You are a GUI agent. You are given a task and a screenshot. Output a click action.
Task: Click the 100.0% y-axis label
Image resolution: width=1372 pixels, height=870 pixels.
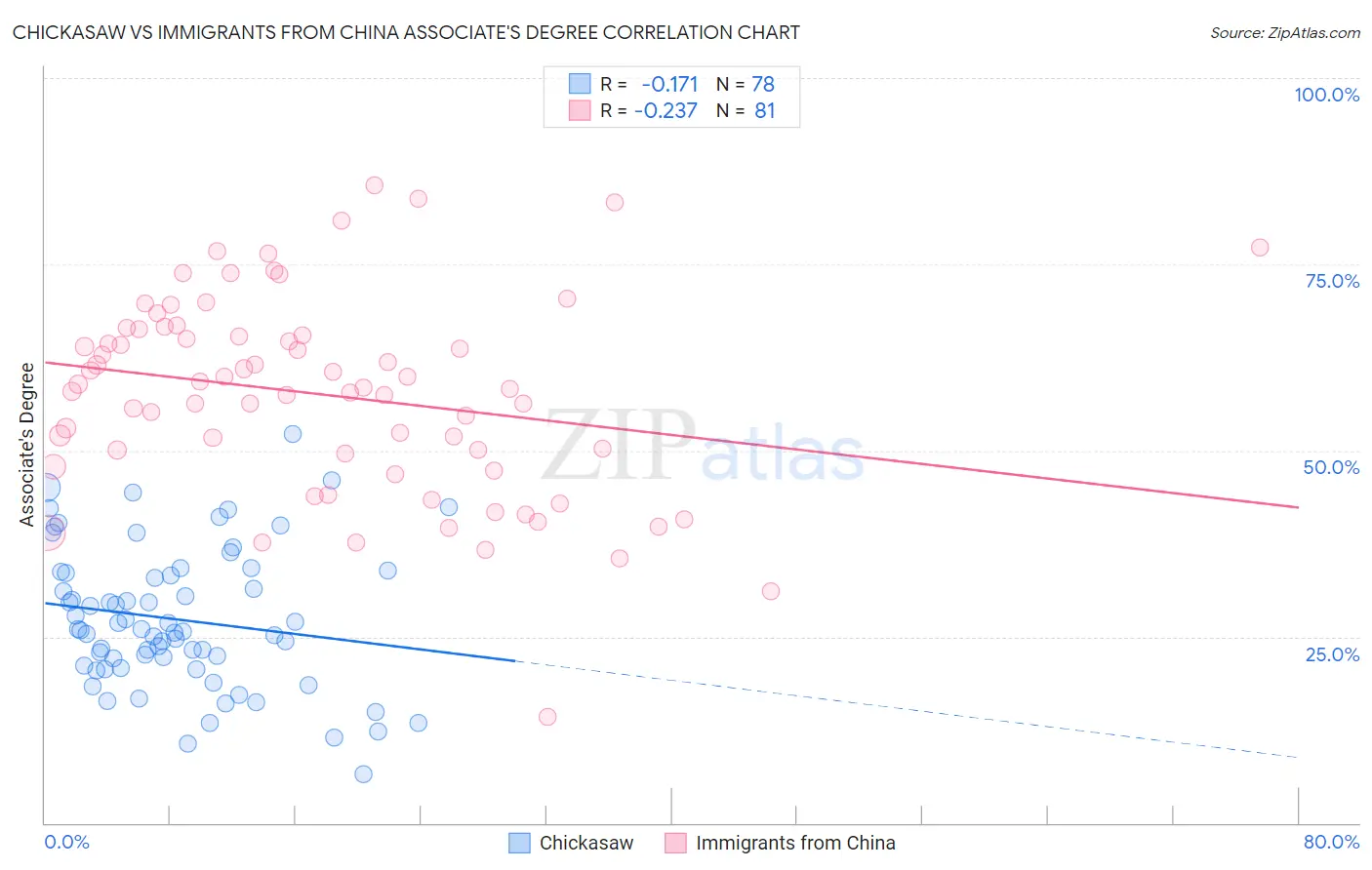coord(1327,95)
